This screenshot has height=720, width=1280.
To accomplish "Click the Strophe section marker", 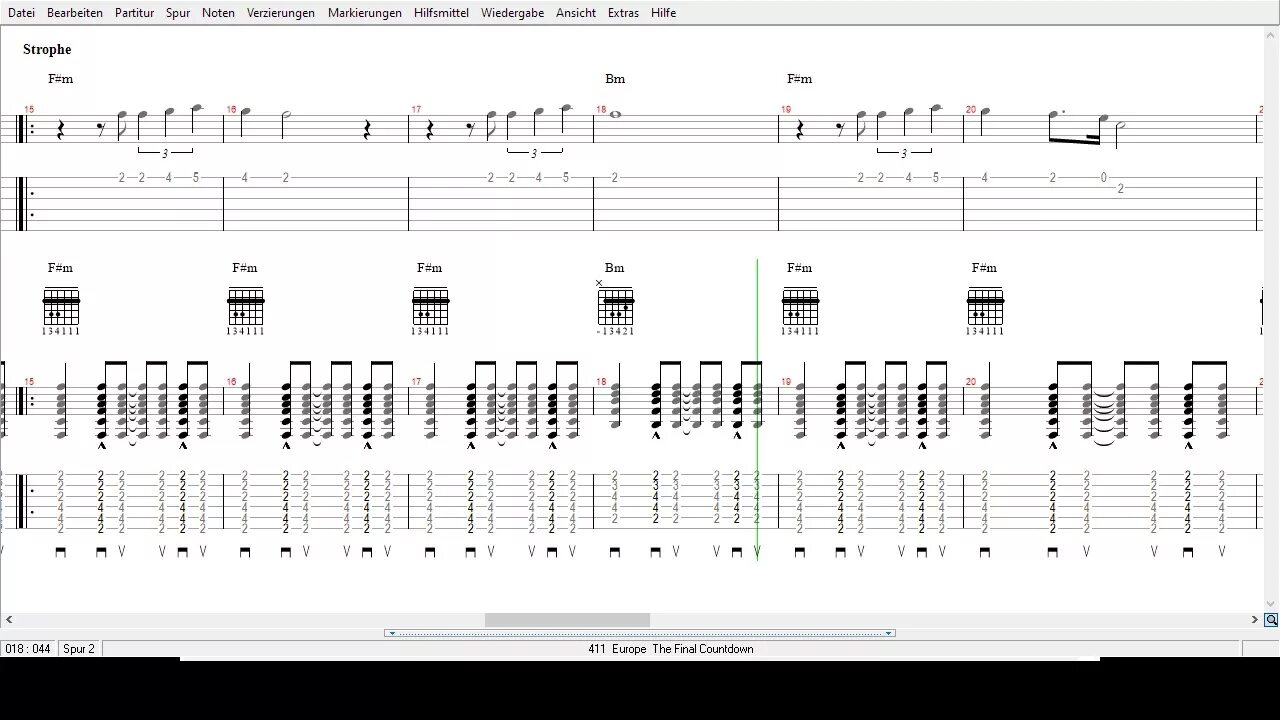I will (47, 49).
